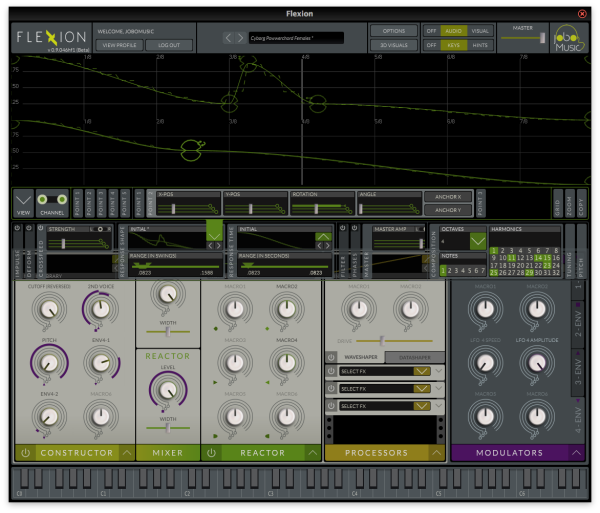600x513 pixels.
Task: Toggle the Filter power button
Action: point(343,228)
